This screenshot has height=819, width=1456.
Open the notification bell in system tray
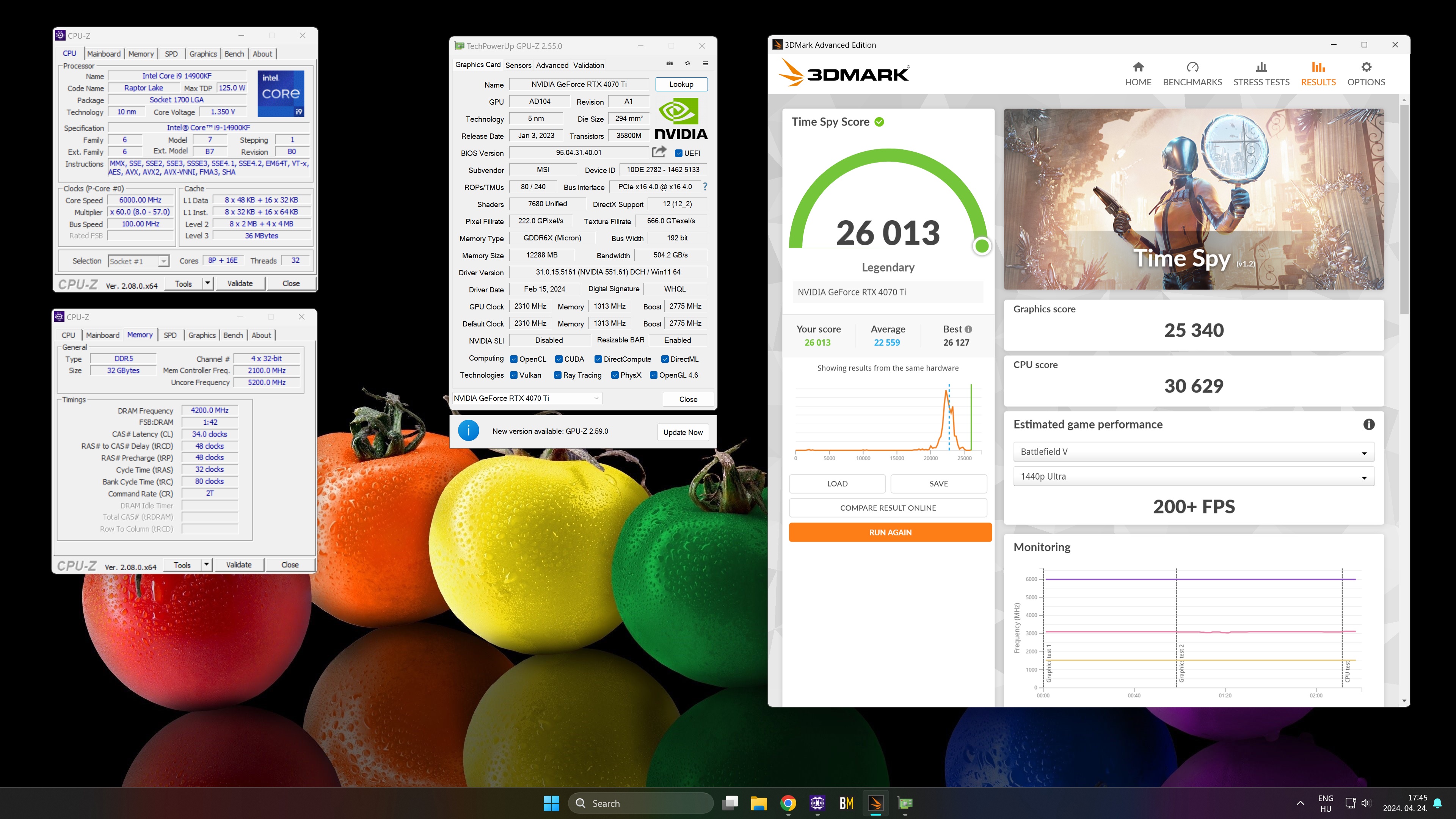[x=1437, y=803]
